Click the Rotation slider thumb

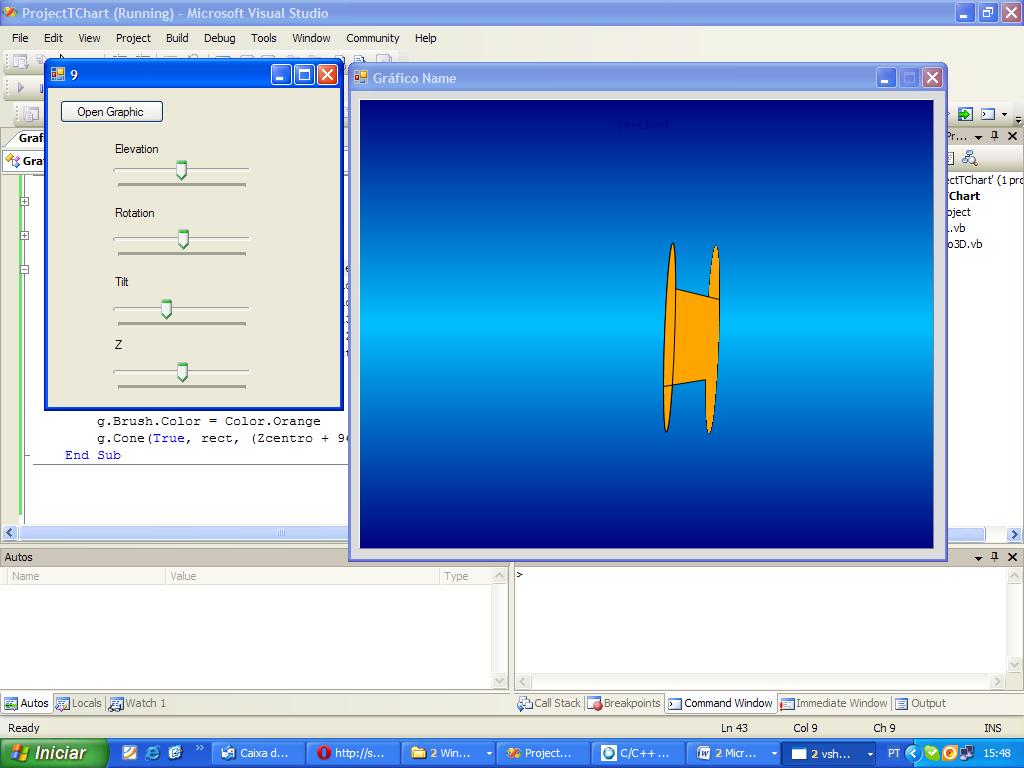click(184, 239)
